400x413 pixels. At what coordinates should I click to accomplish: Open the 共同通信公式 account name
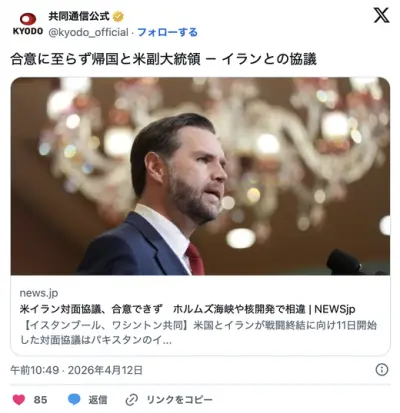79,16
